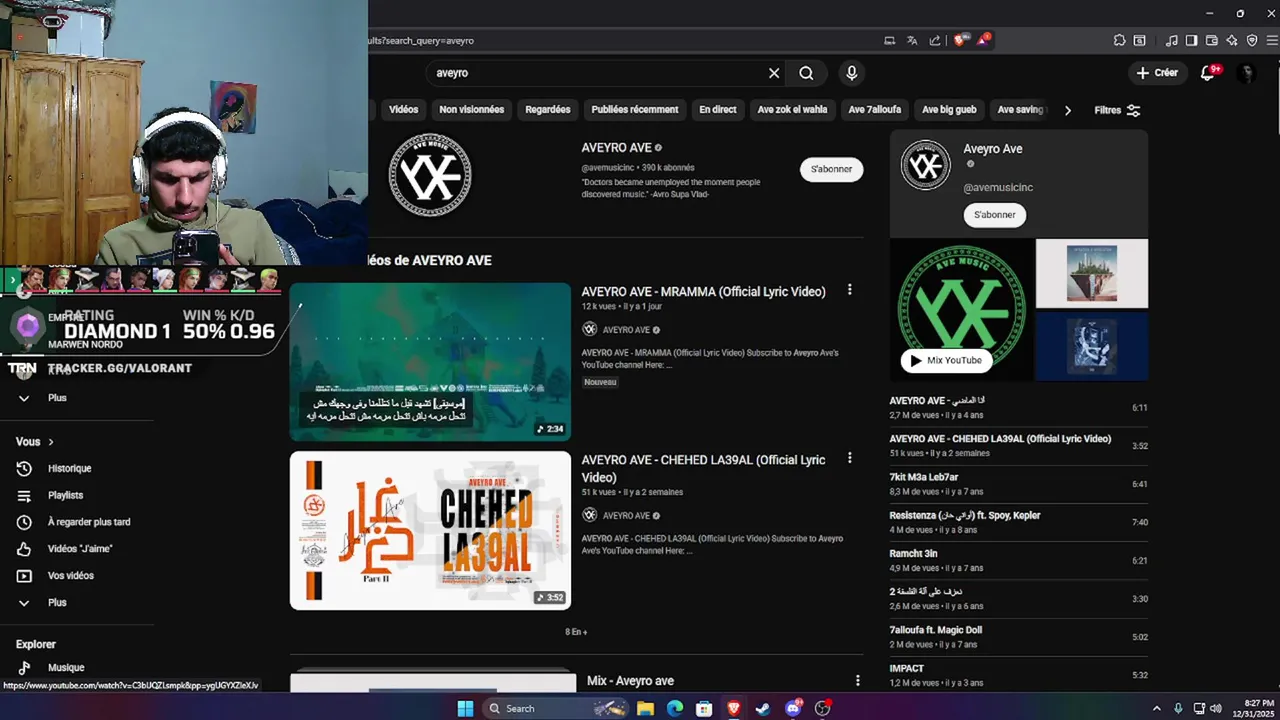Open Brave Rewards triangle icon

984,41
